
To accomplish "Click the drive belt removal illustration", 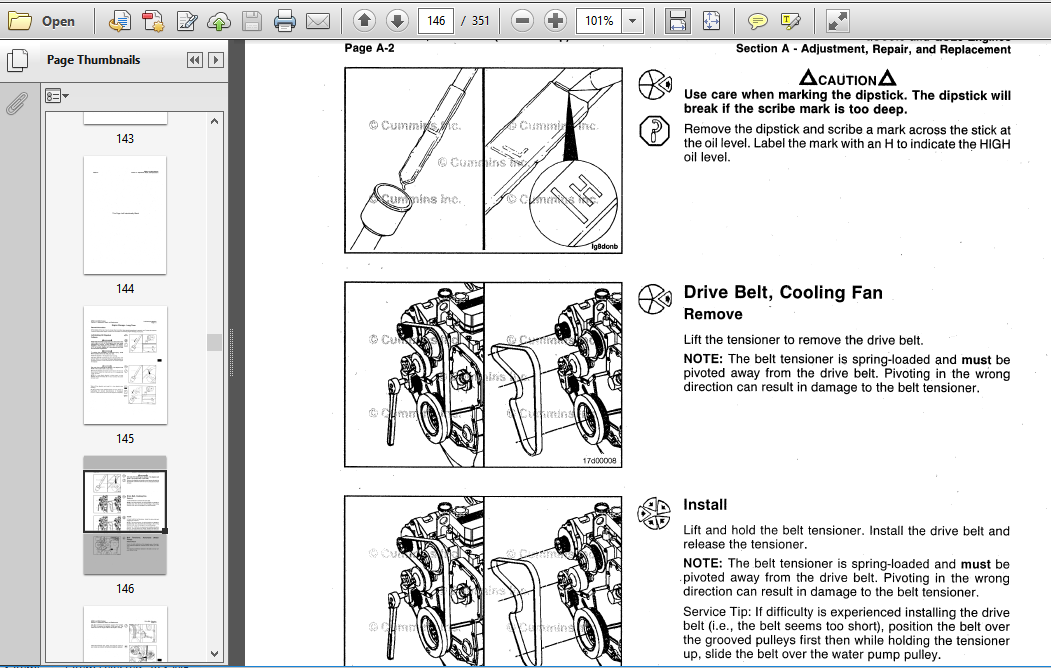I will click(x=483, y=375).
